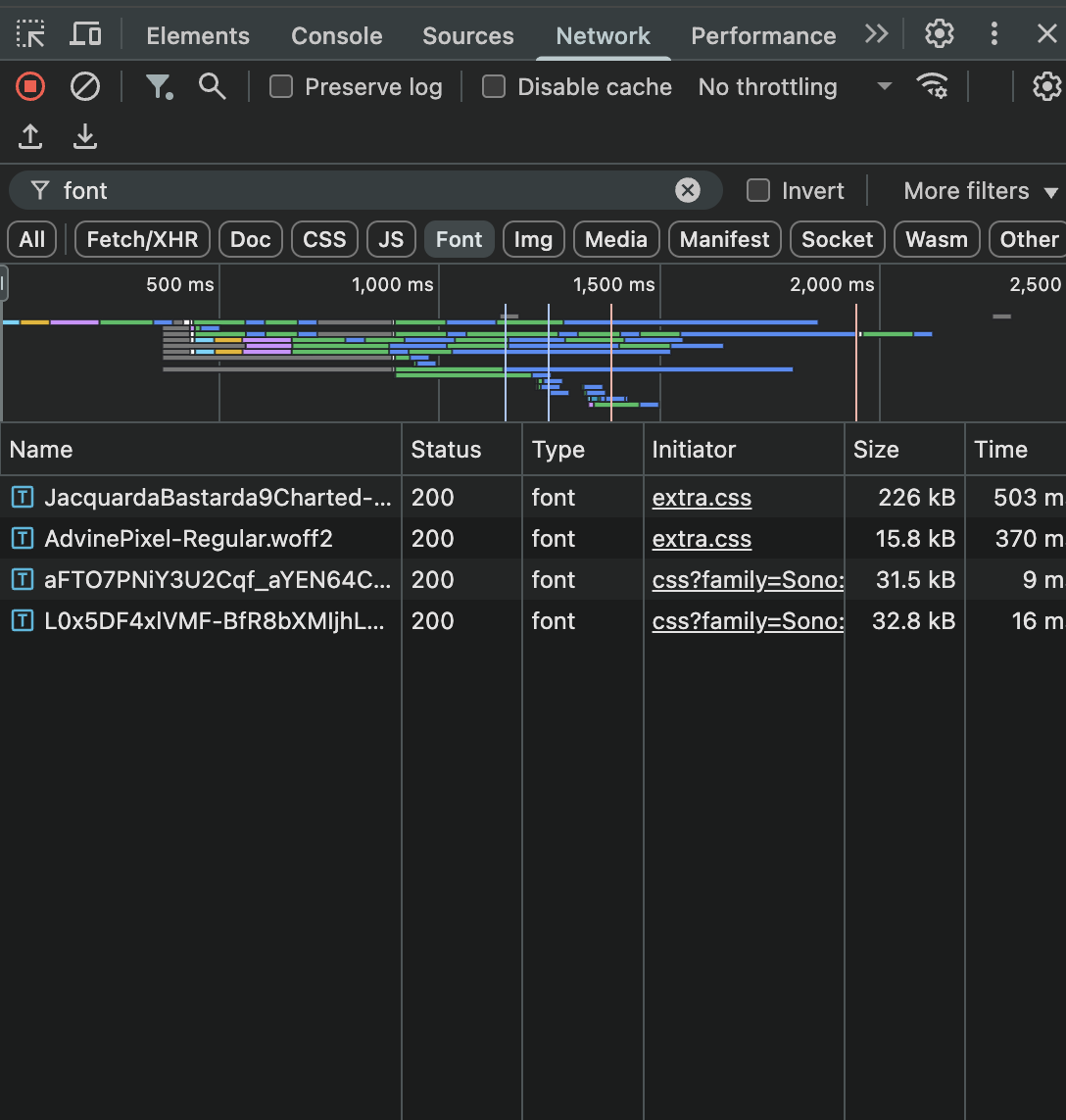Filter requests by Fetch/XHR type

click(x=142, y=239)
